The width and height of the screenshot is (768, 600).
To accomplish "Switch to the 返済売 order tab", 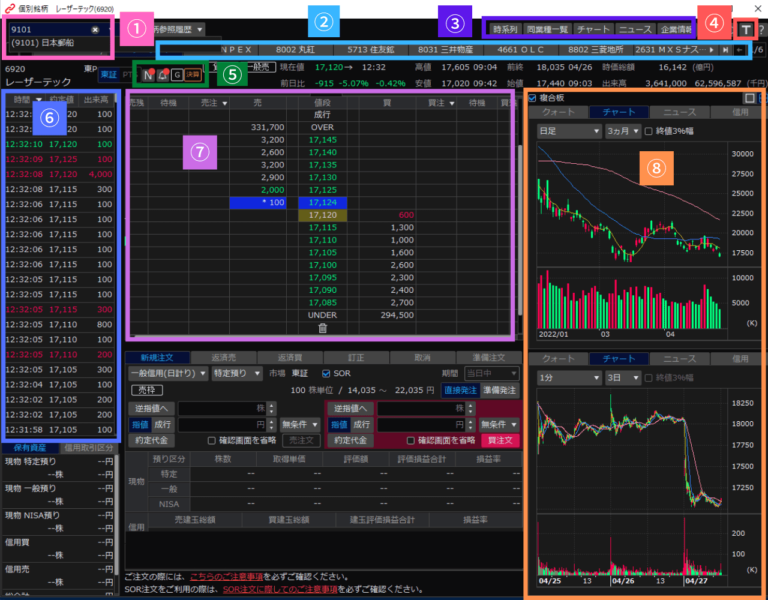I will (228, 357).
